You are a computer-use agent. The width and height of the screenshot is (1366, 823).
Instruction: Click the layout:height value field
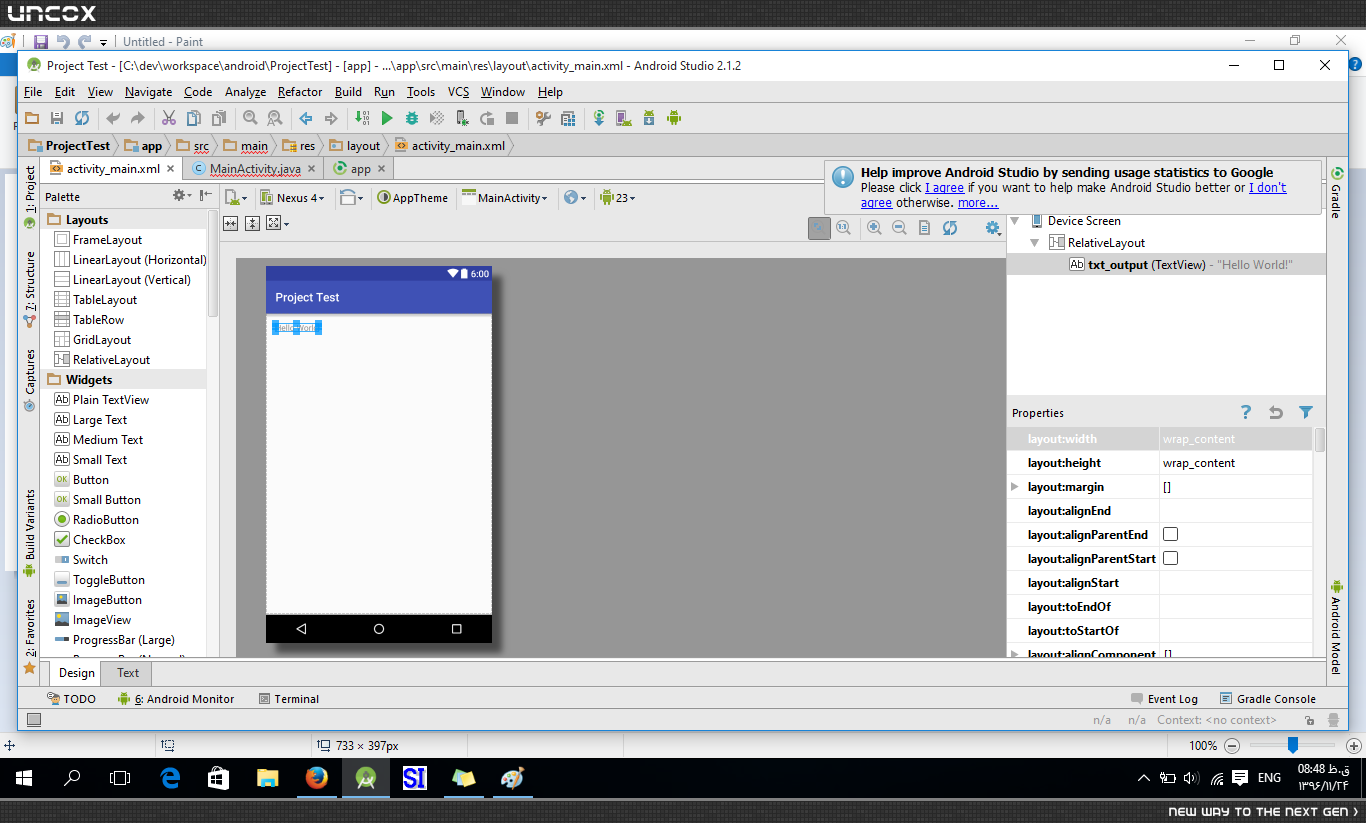click(x=1236, y=463)
